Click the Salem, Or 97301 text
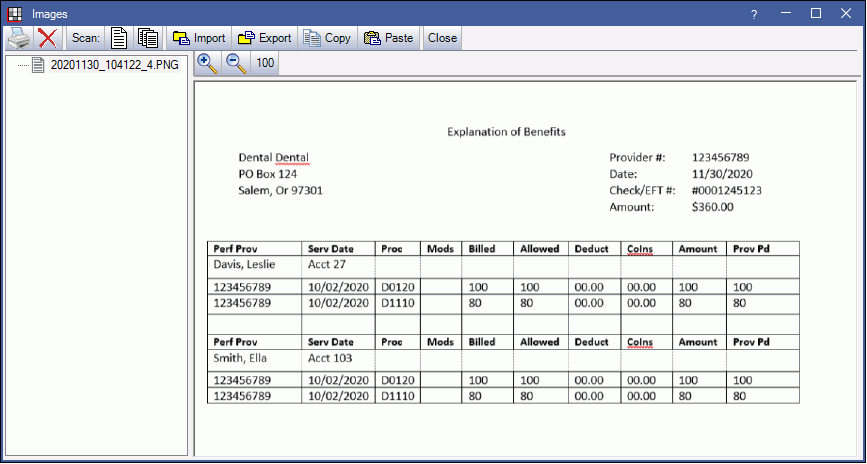 pyautogui.click(x=281, y=191)
